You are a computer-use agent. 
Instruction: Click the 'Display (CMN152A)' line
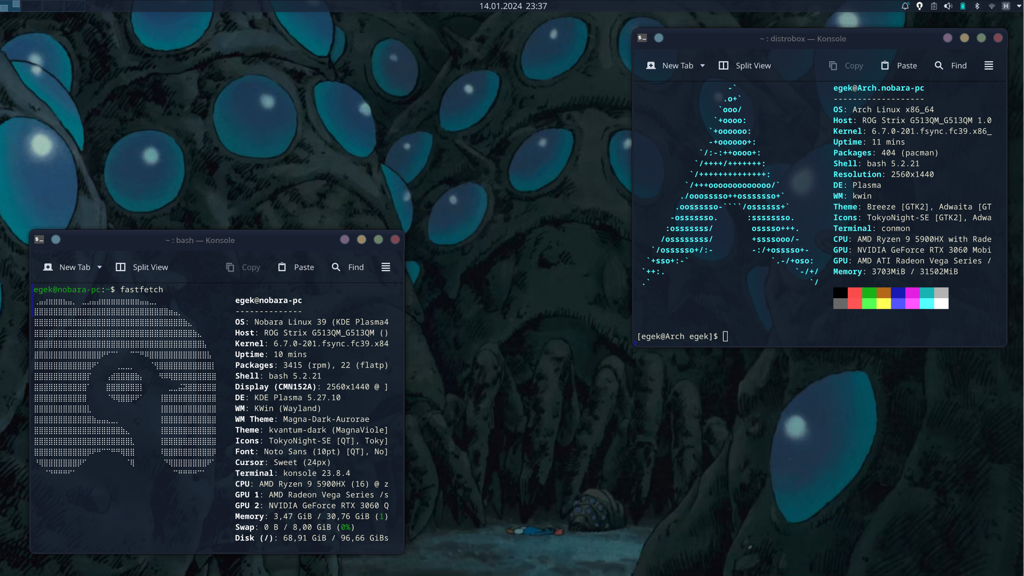pos(312,387)
